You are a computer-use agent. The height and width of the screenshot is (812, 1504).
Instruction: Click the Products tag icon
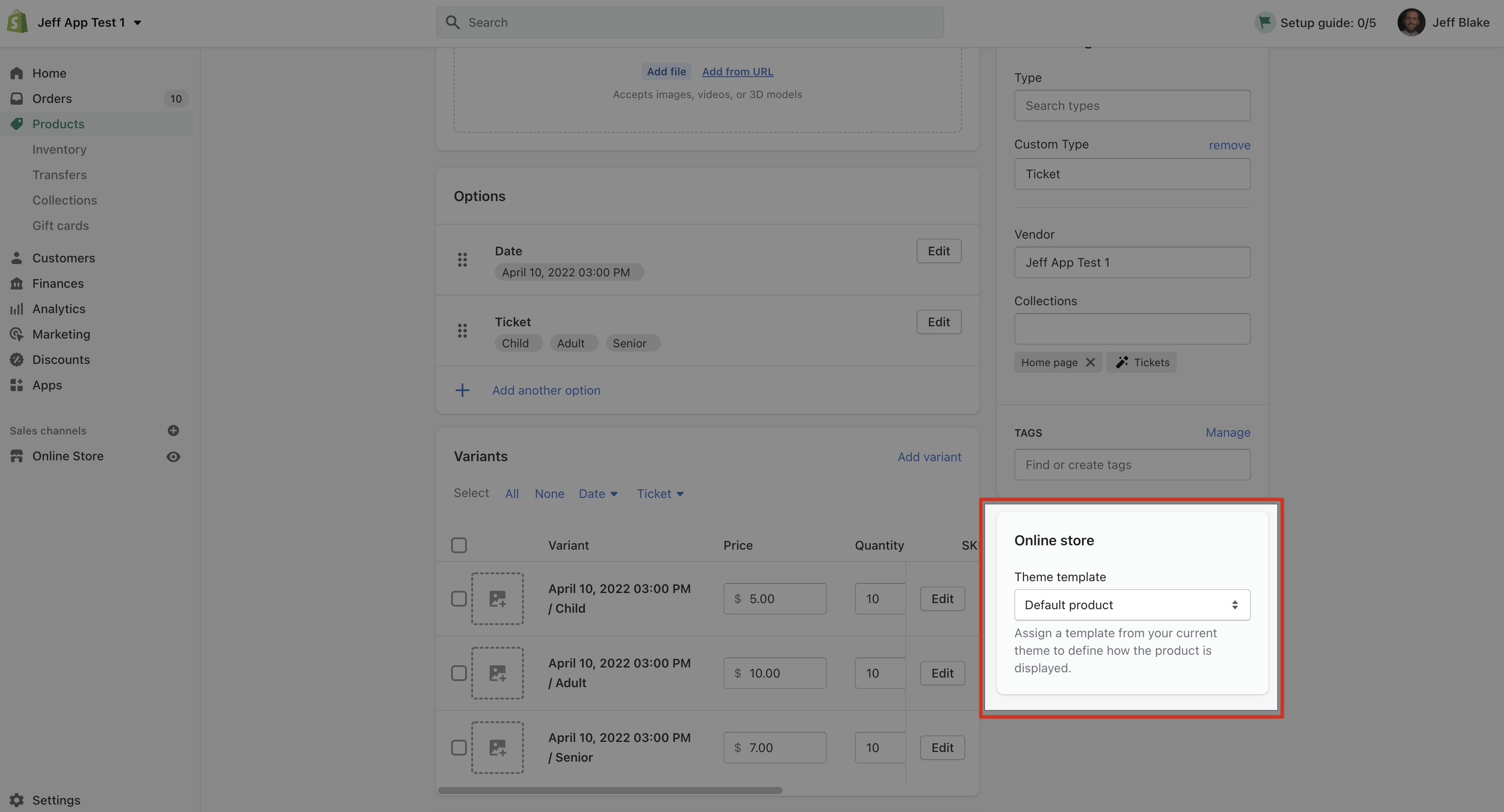click(16, 124)
